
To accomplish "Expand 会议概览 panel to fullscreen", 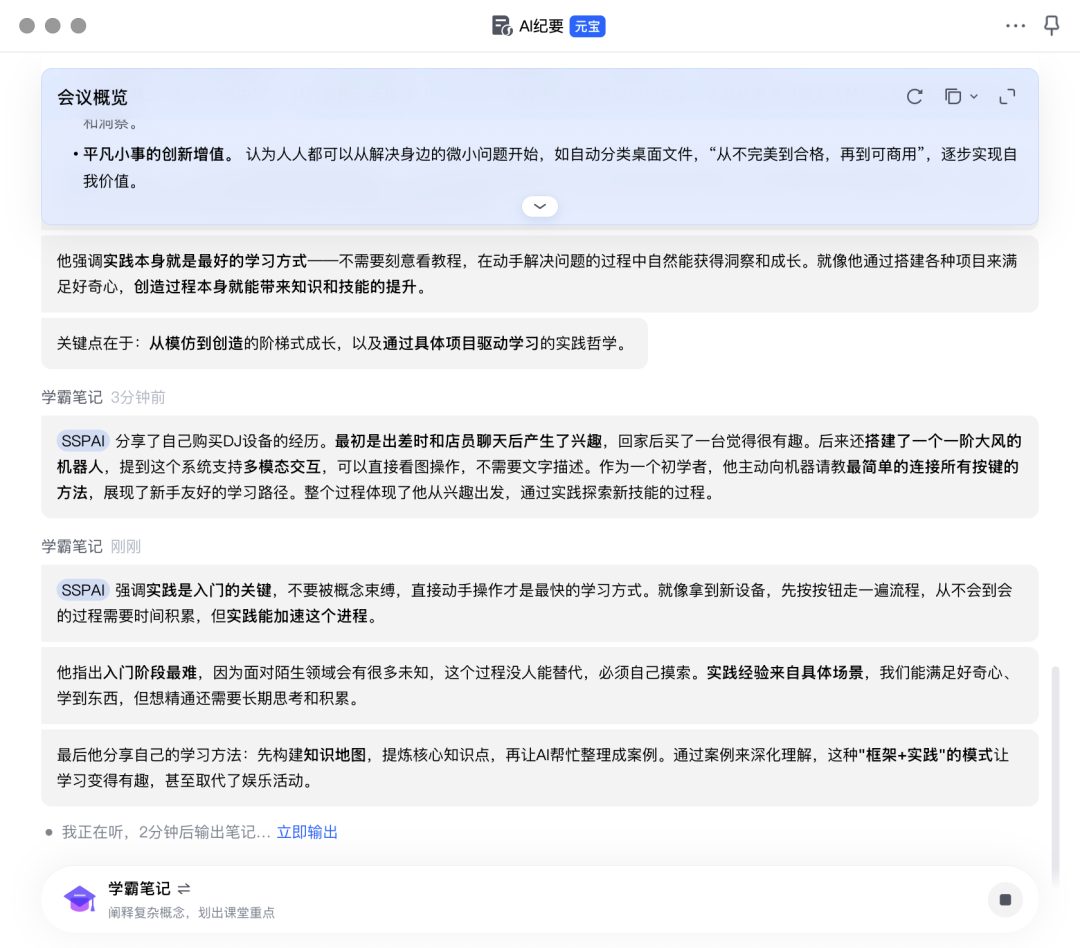I will click(1007, 97).
